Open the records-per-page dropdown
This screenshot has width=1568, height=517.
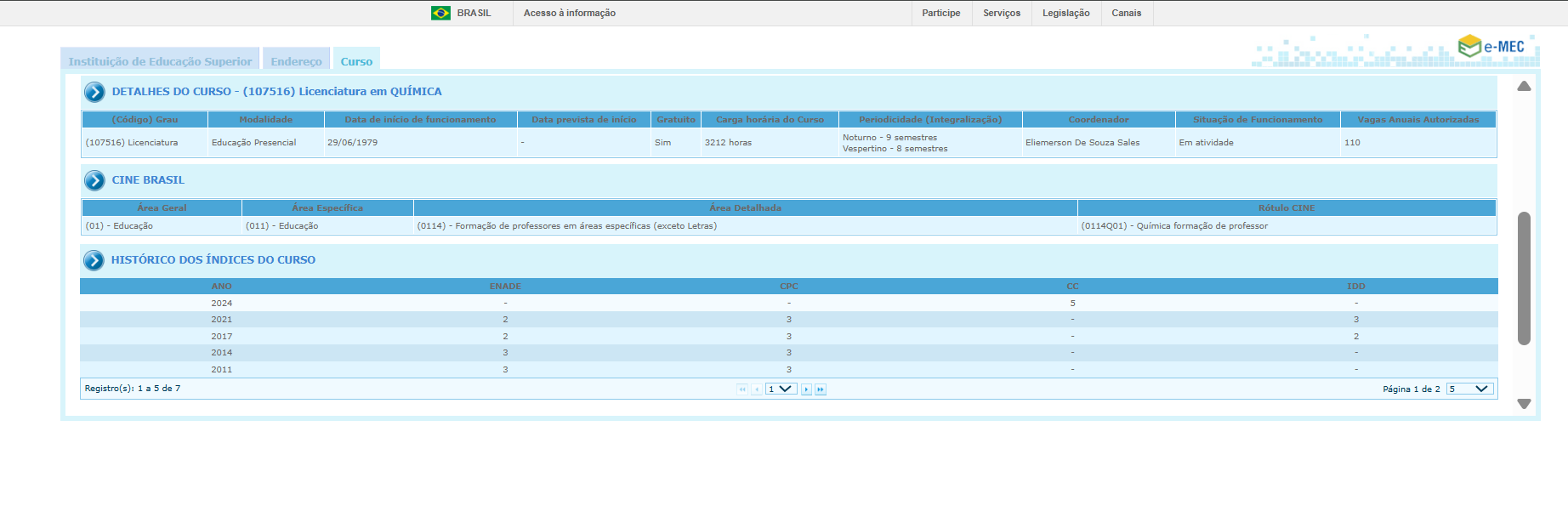1469,389
